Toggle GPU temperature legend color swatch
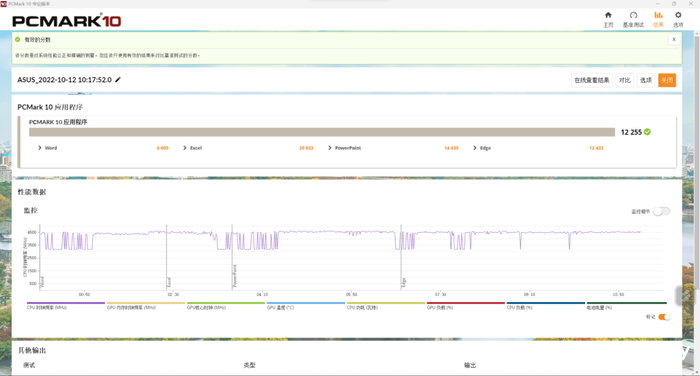Image resolution: width=700 pixels, height=376 pixels. (306, 303)
